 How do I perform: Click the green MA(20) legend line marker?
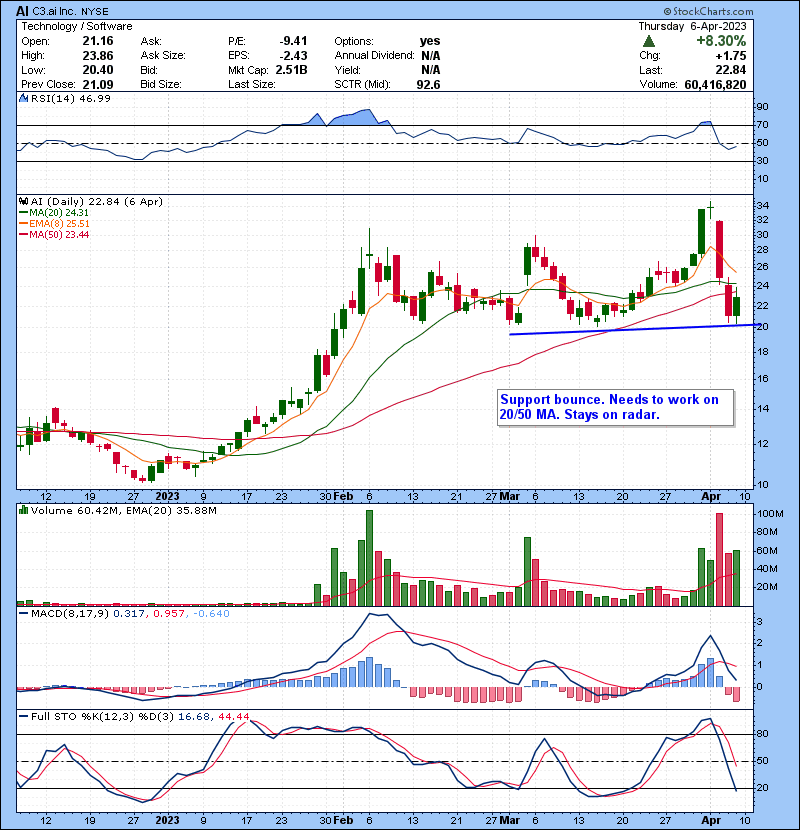coord(23,213)
